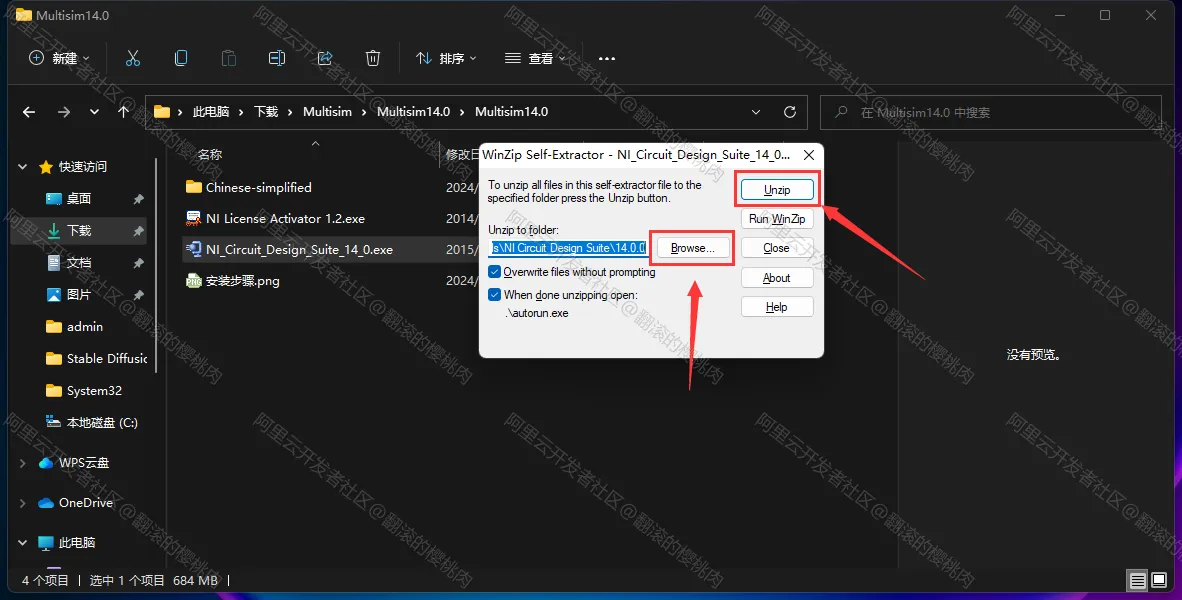Click 下载 in the address breadcrumb
The height and width of the screenshot is (600, 1182).
[266, 112]
